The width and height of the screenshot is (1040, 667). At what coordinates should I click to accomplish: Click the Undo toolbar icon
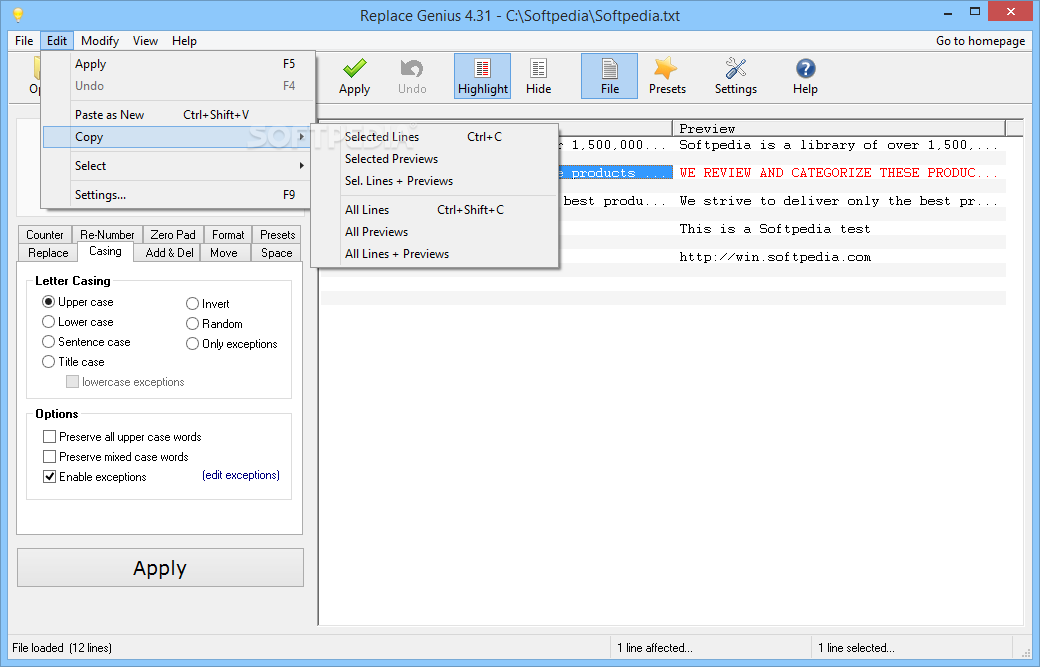412,76
